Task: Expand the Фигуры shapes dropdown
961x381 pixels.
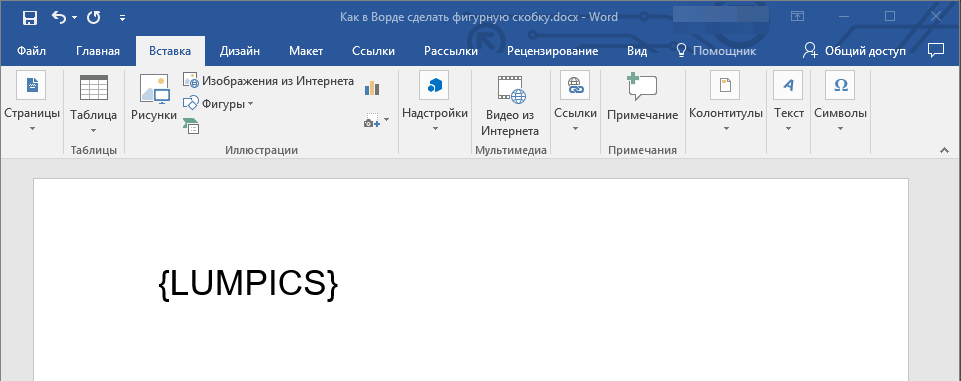Action: point(219,104)
